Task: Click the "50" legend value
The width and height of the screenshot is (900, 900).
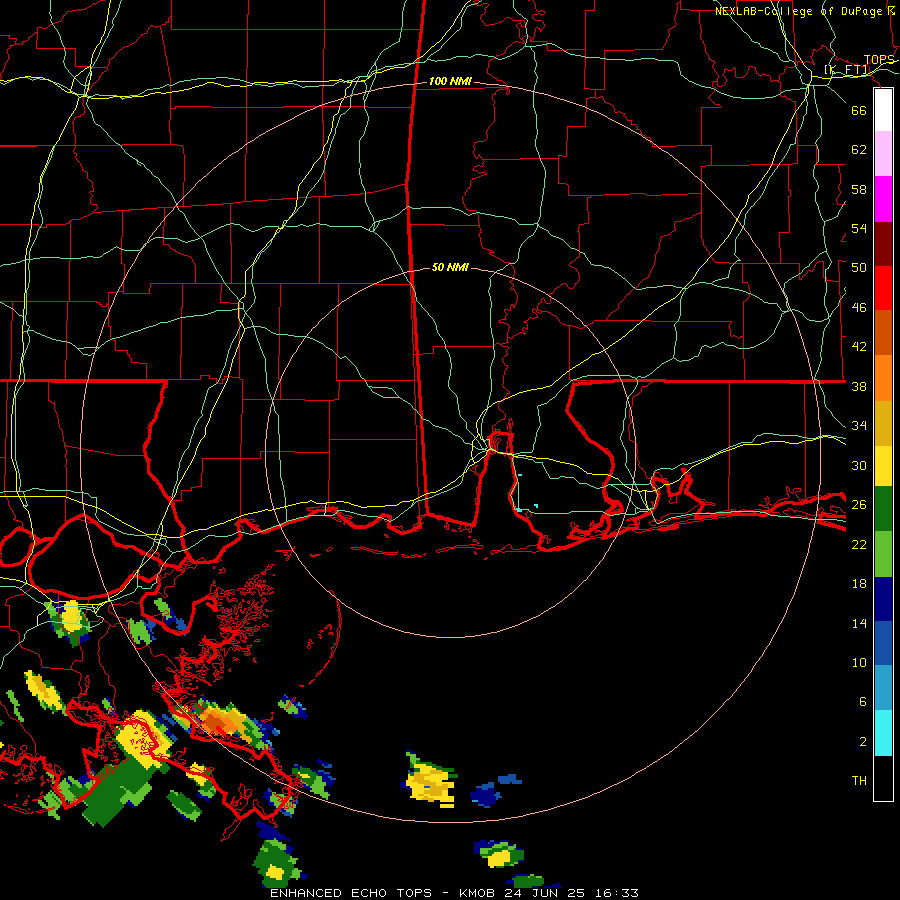Action: tap(859, 267)
